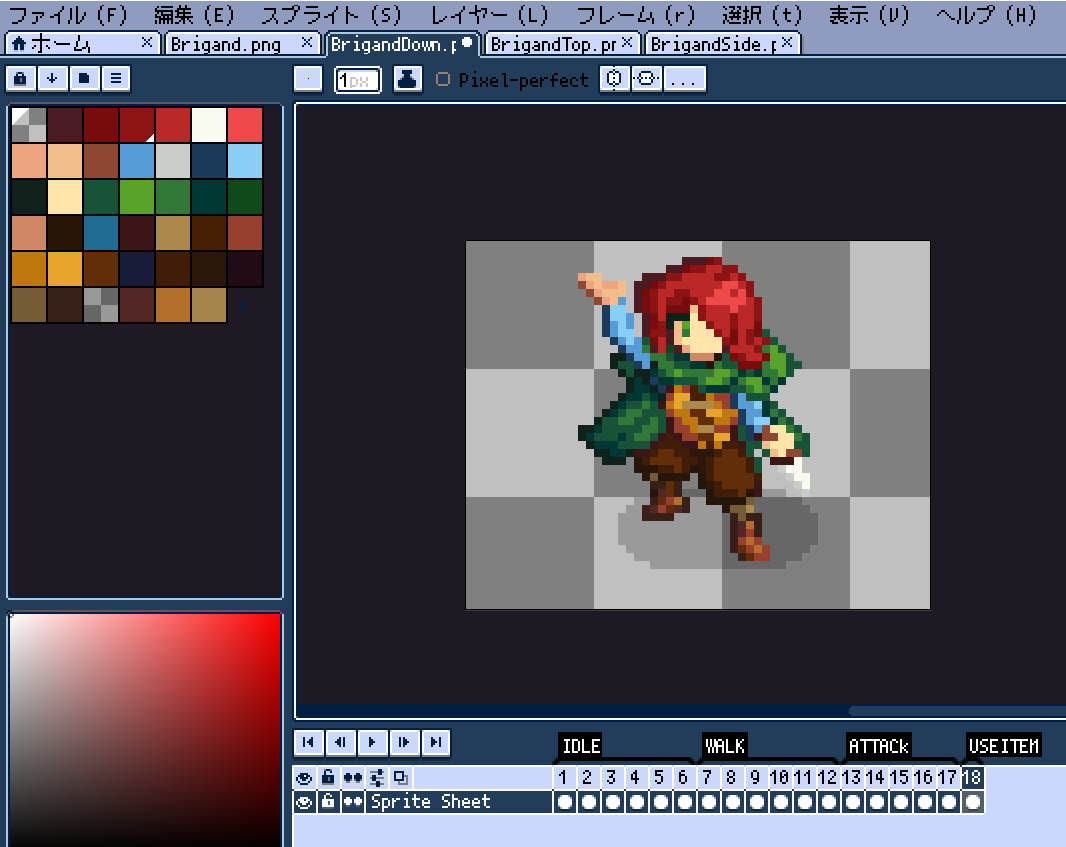Select the ATTACK animation tag
Viewport: 1066px width, 847px height.
tap(878, 746)
